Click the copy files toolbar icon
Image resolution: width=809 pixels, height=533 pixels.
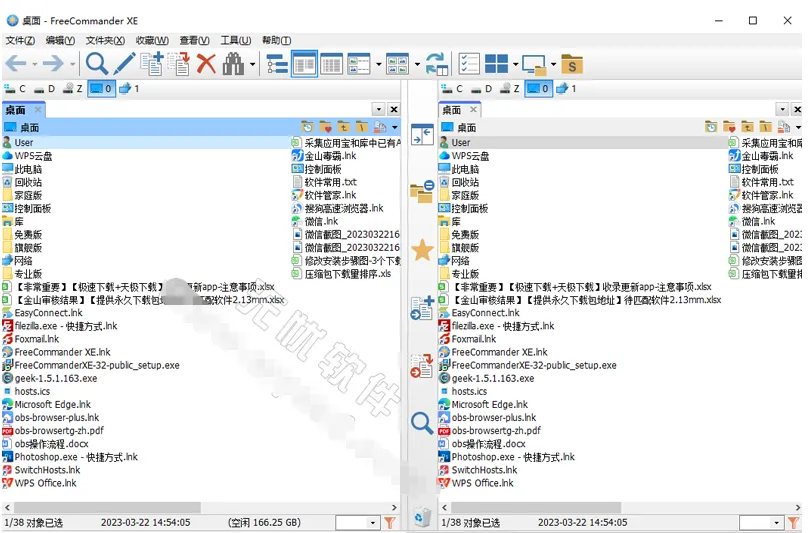(152, 64)
